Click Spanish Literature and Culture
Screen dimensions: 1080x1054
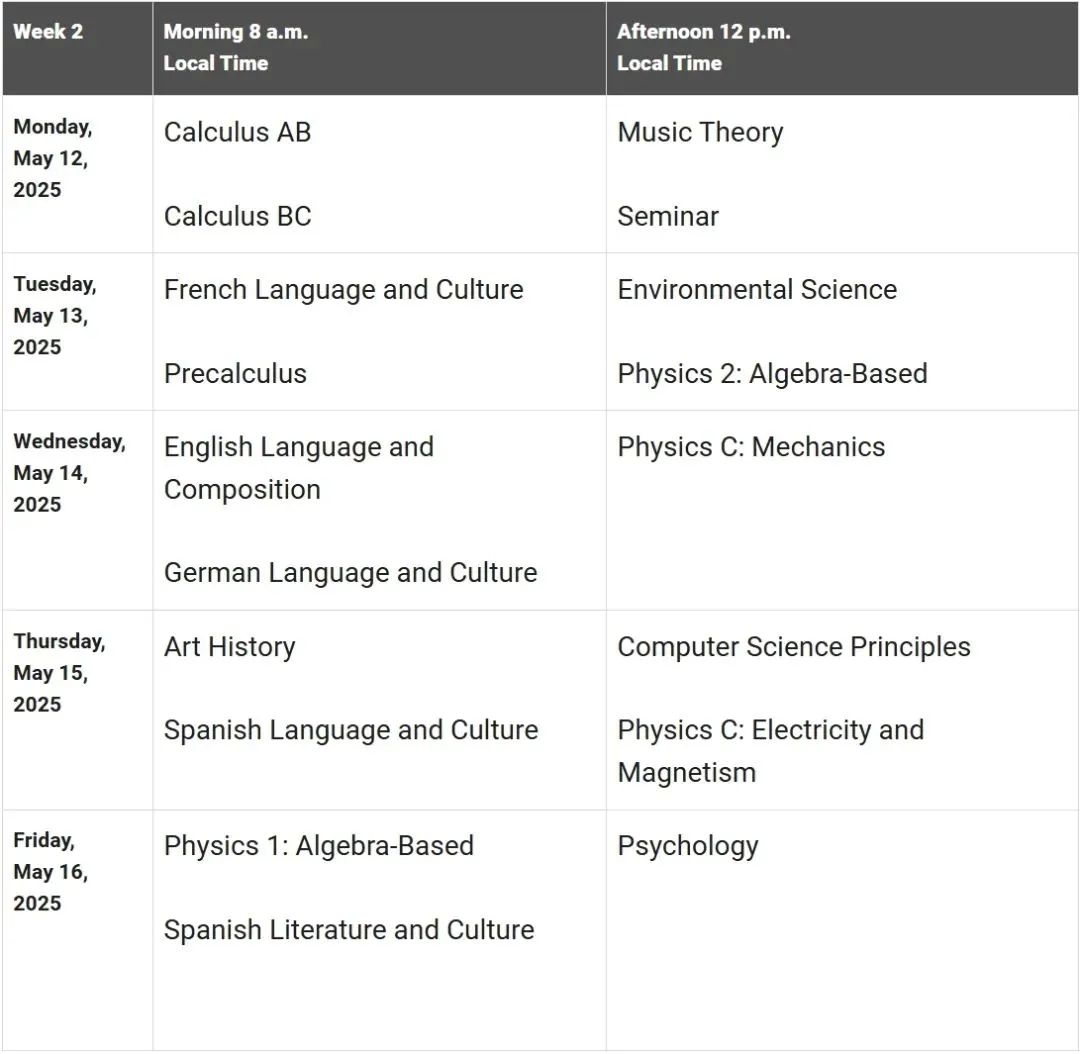(348, 930)
